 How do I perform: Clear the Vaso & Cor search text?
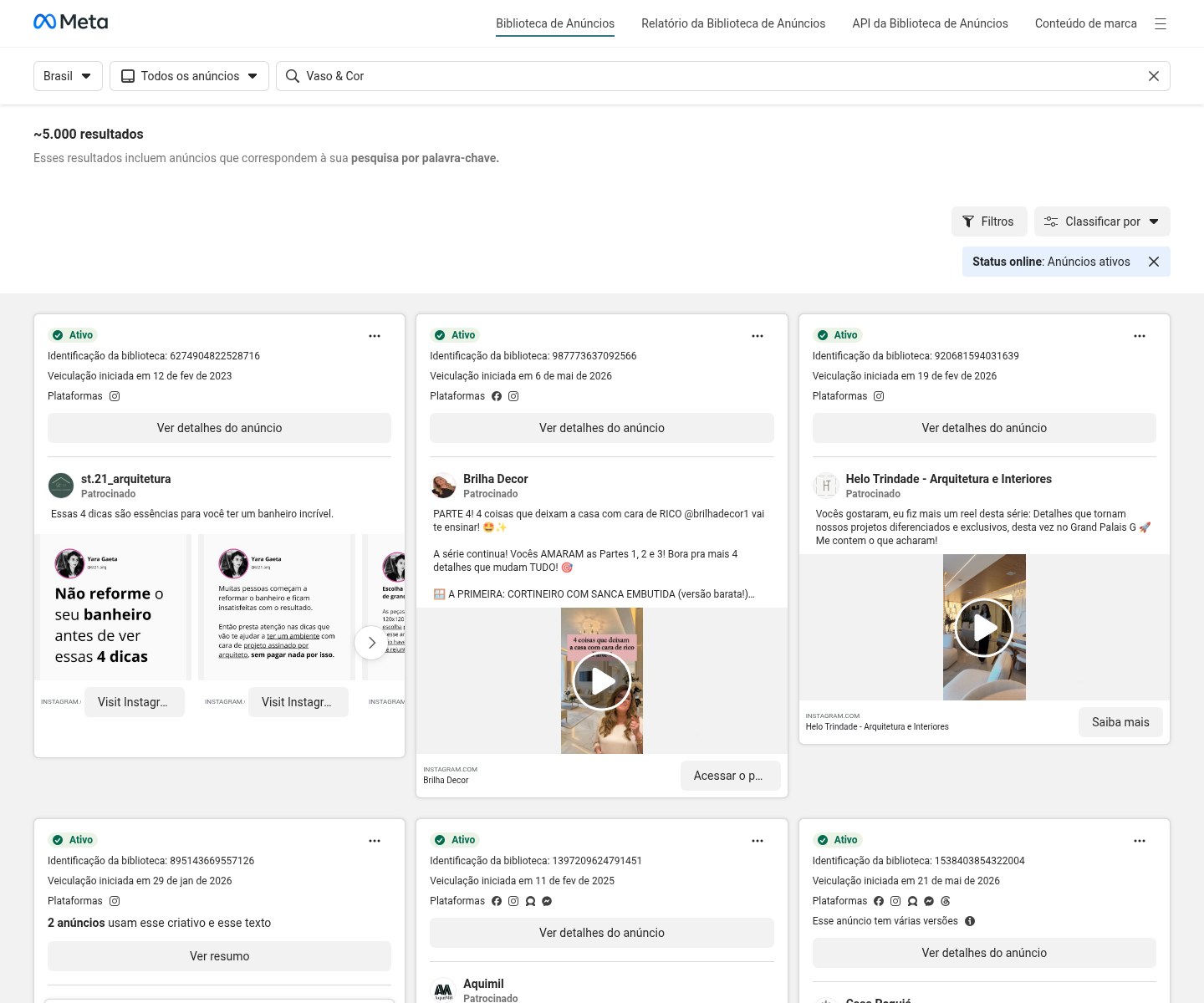[1154, 76]
